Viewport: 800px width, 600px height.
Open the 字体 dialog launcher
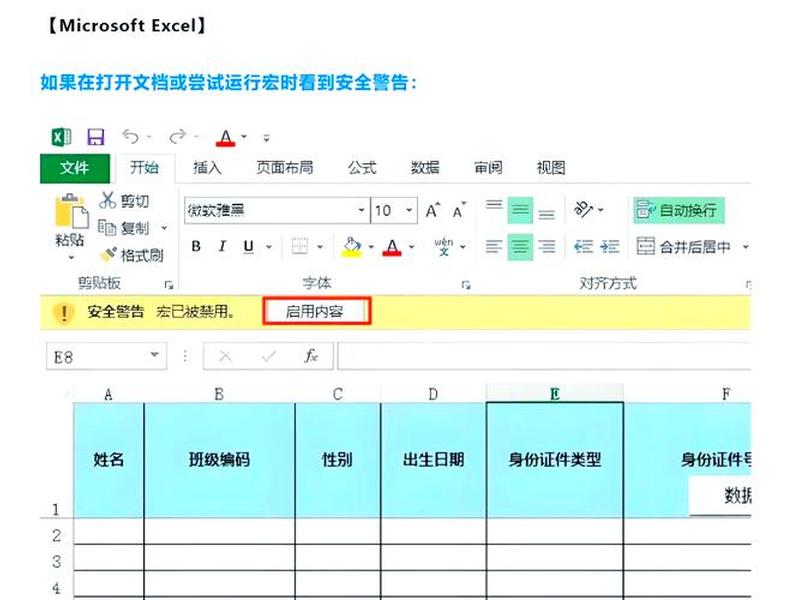(465, 285)
